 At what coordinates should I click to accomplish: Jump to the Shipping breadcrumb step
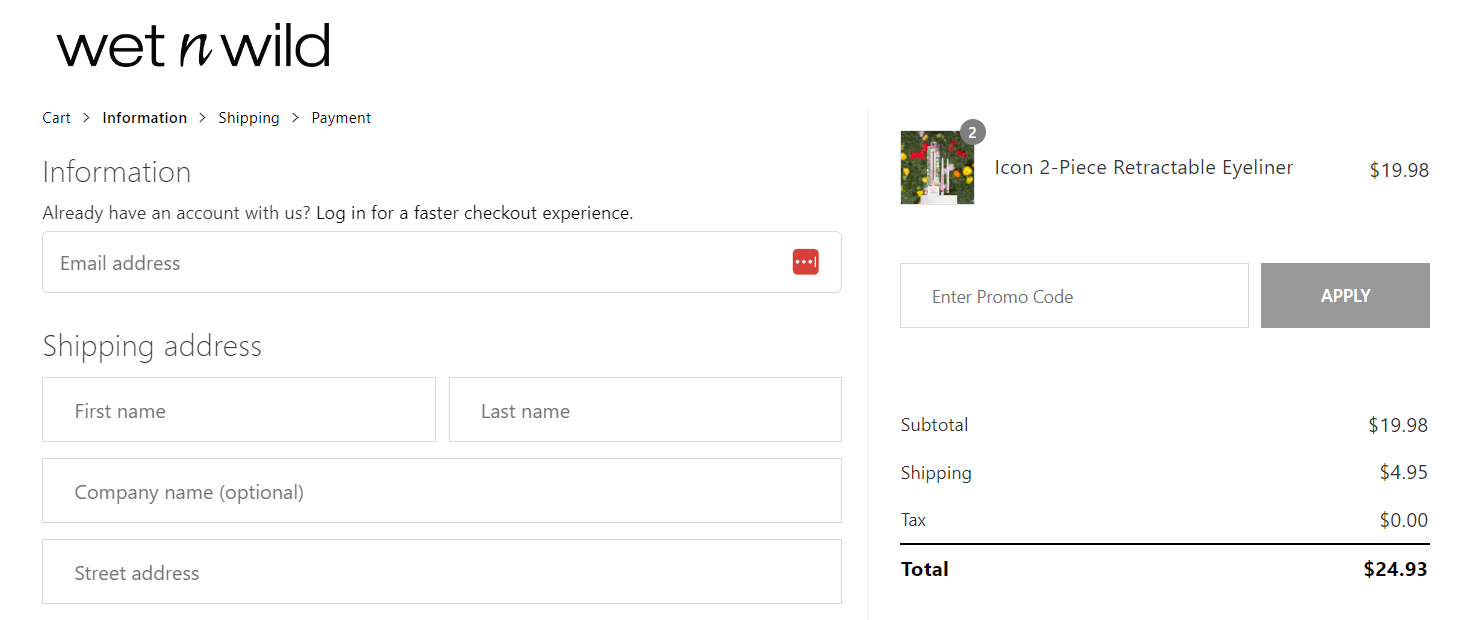(249, 118)
